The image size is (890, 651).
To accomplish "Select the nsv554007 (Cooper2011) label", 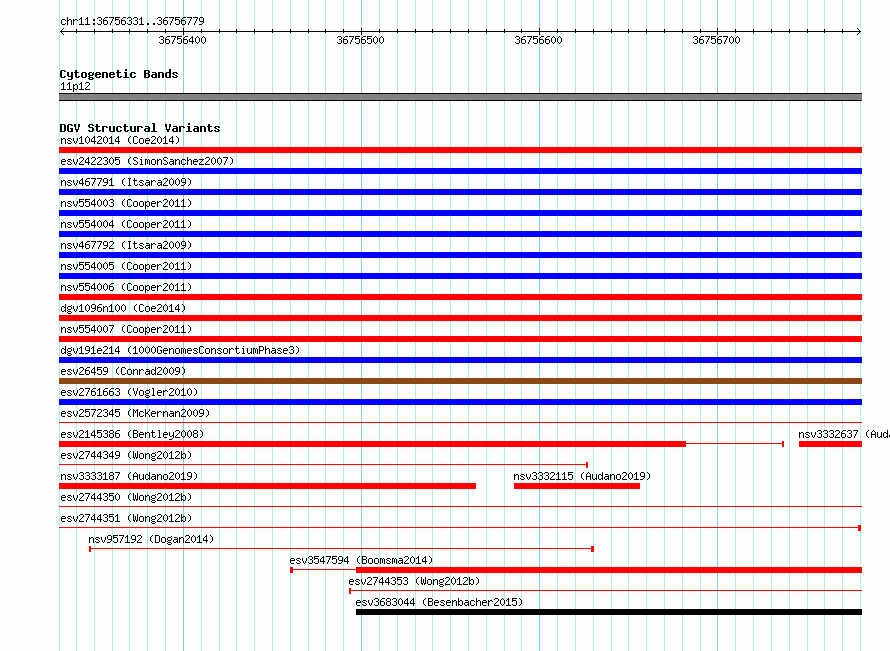I will point(126,329).
